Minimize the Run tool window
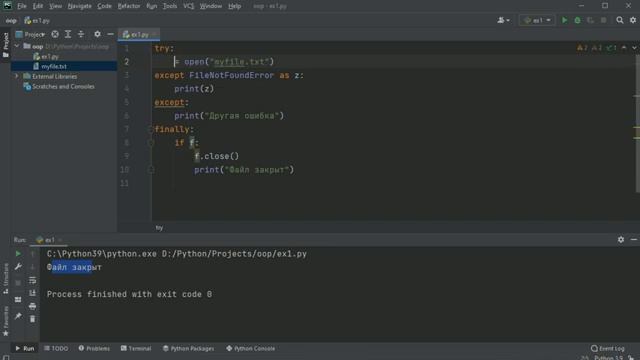Image resolution: width=640 pixels, height=360 pixels. click(633, 240)
